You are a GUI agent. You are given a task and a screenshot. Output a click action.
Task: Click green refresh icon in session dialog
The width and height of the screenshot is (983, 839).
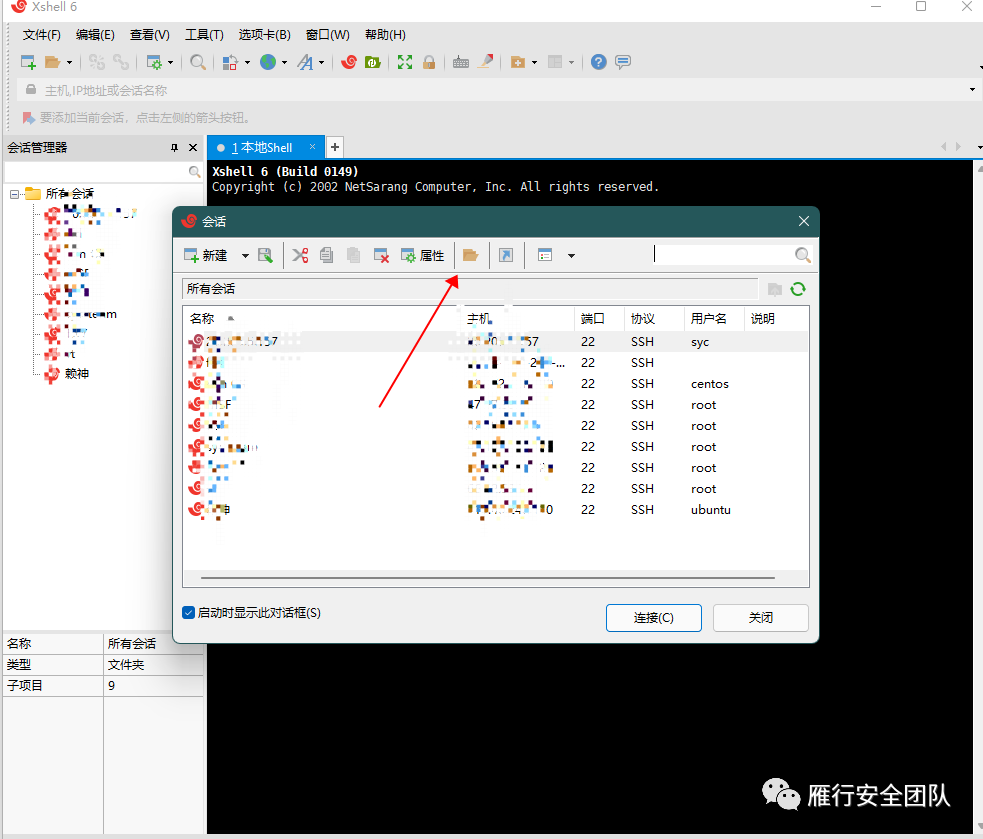pyautogui.click(x=797, y=289)
